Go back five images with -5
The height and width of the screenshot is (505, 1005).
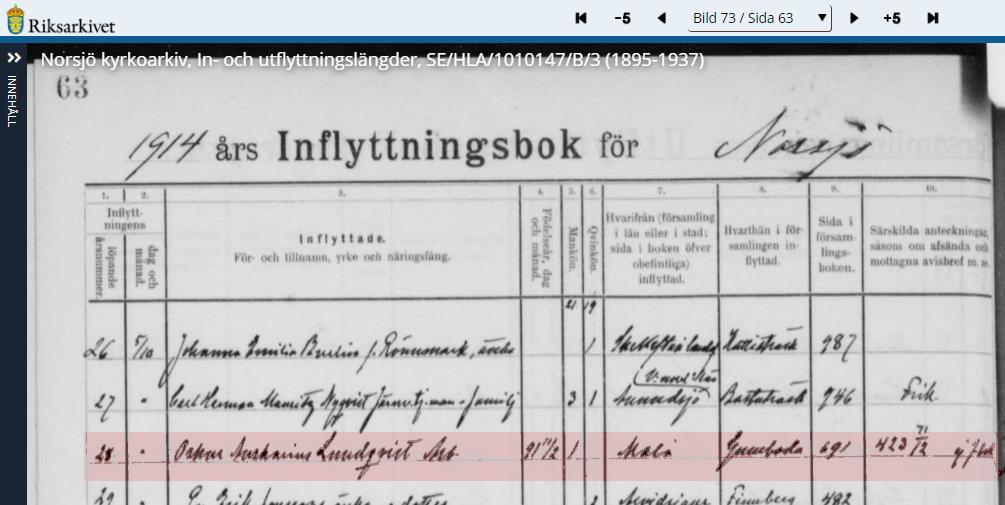pyautogui.click(x=622, y=19)
